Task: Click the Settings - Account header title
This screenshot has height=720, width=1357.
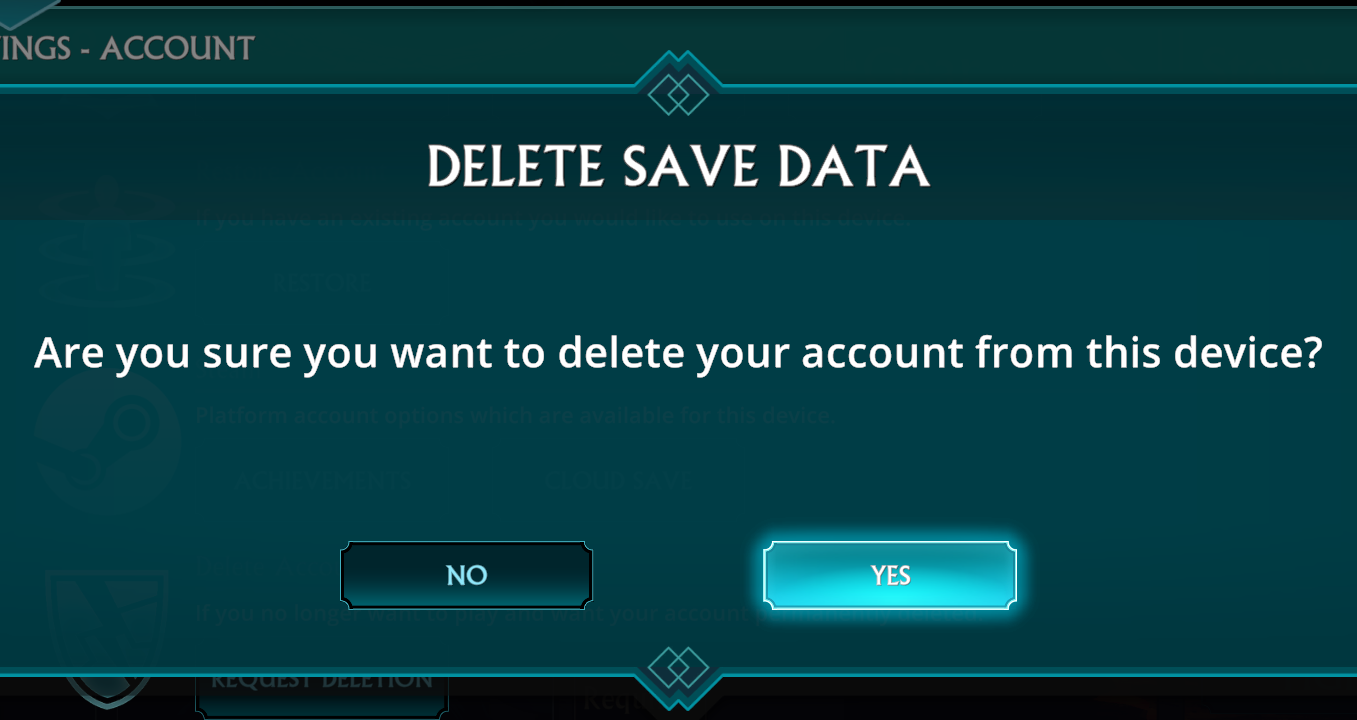Action: coord(127,48)
